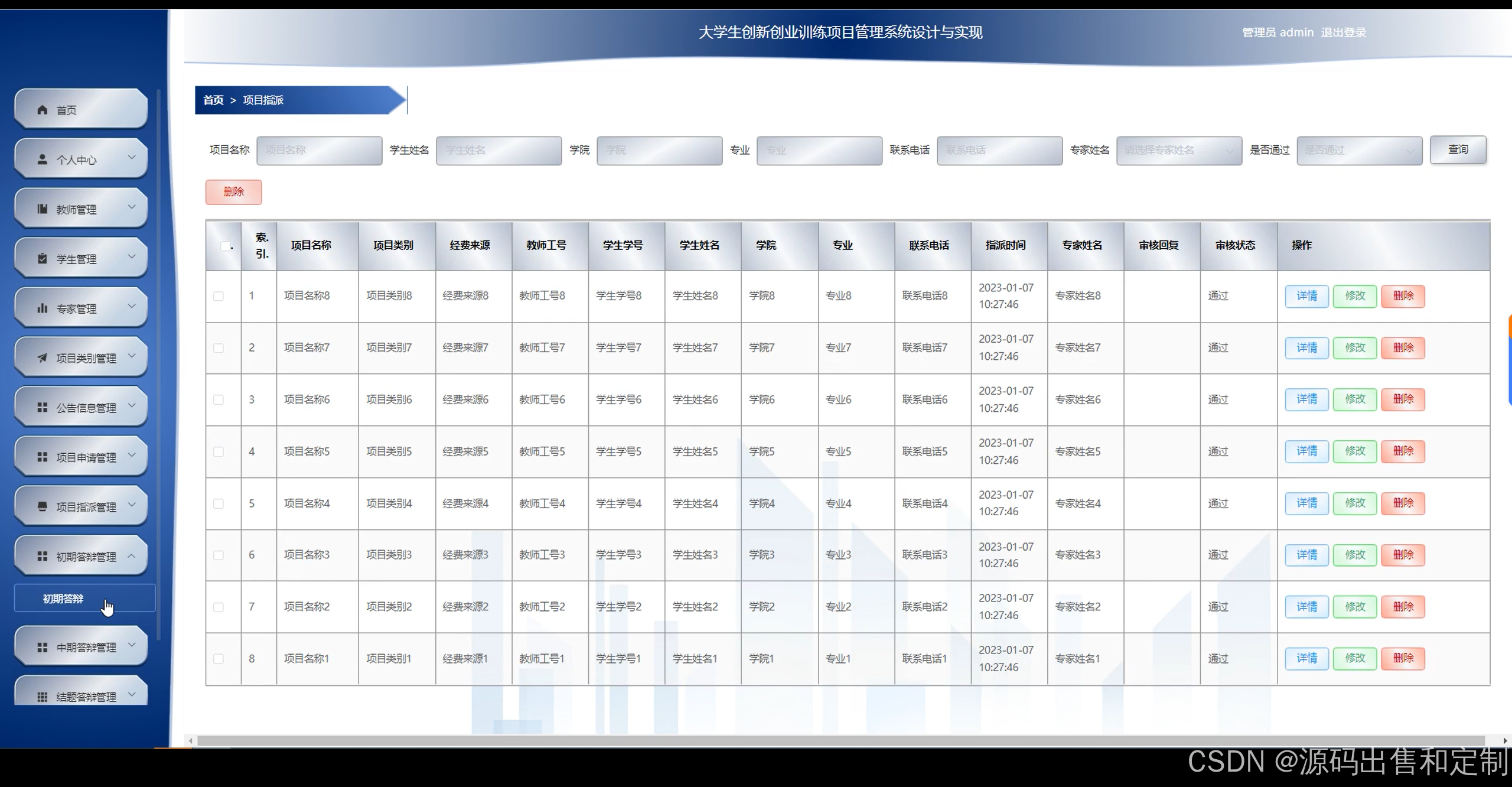
Task: Click the home icon in sidebar
Action: [42, 110]
